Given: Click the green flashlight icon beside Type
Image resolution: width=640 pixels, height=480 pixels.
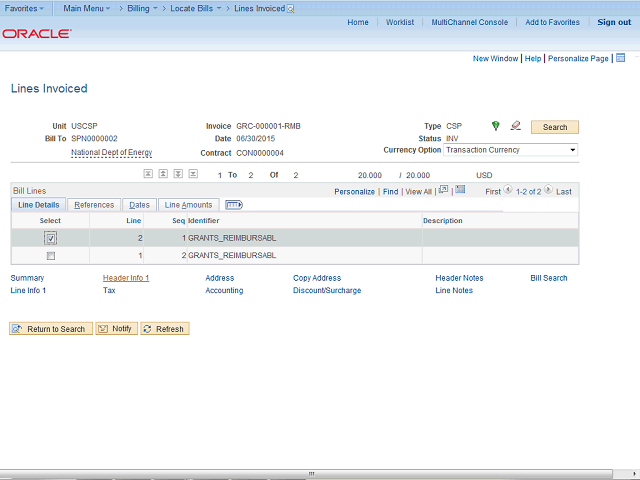Looking at the screenshot, I should tap(496, 126).
